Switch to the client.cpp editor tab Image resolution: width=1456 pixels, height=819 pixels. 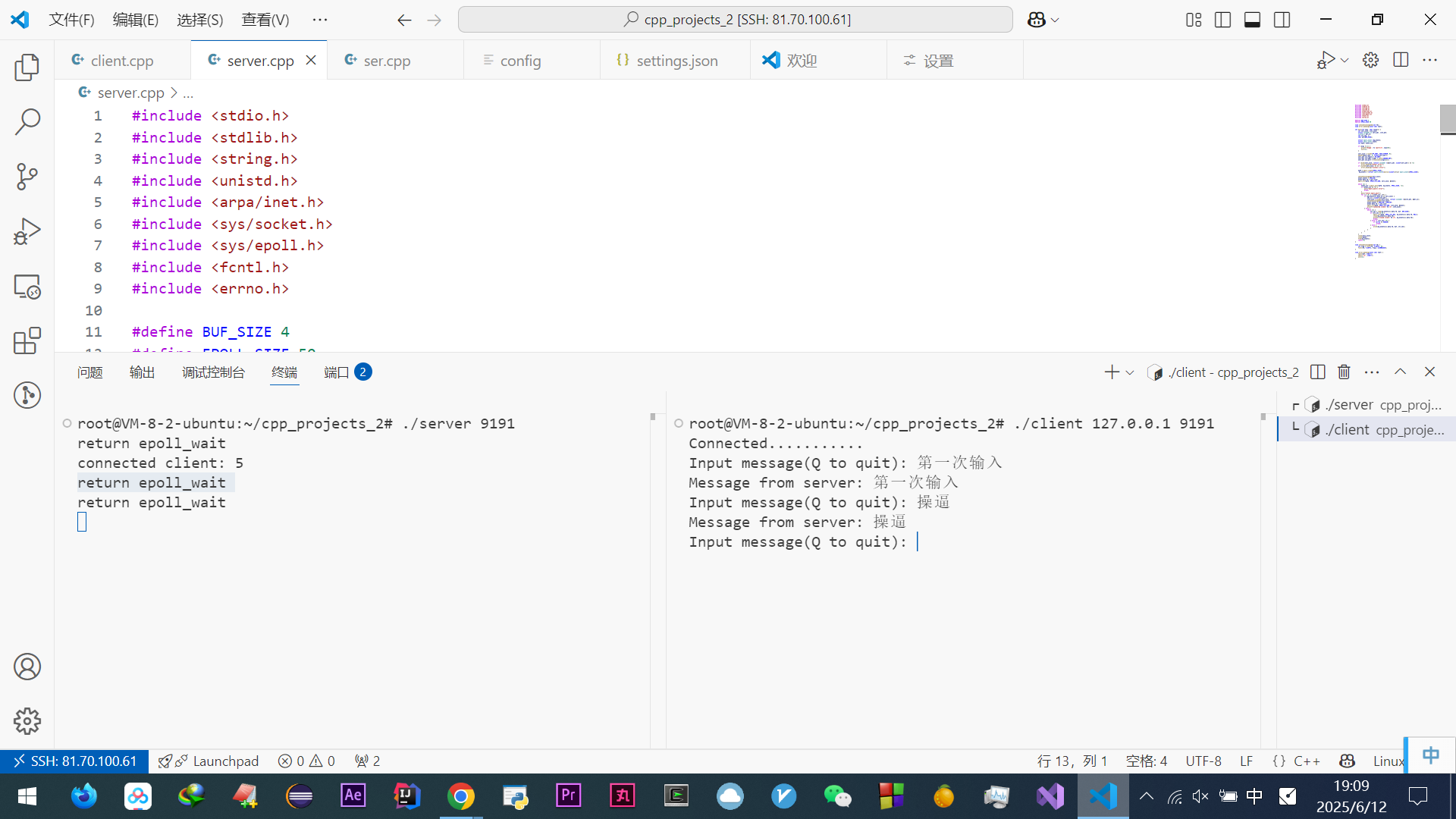point(121,61)
